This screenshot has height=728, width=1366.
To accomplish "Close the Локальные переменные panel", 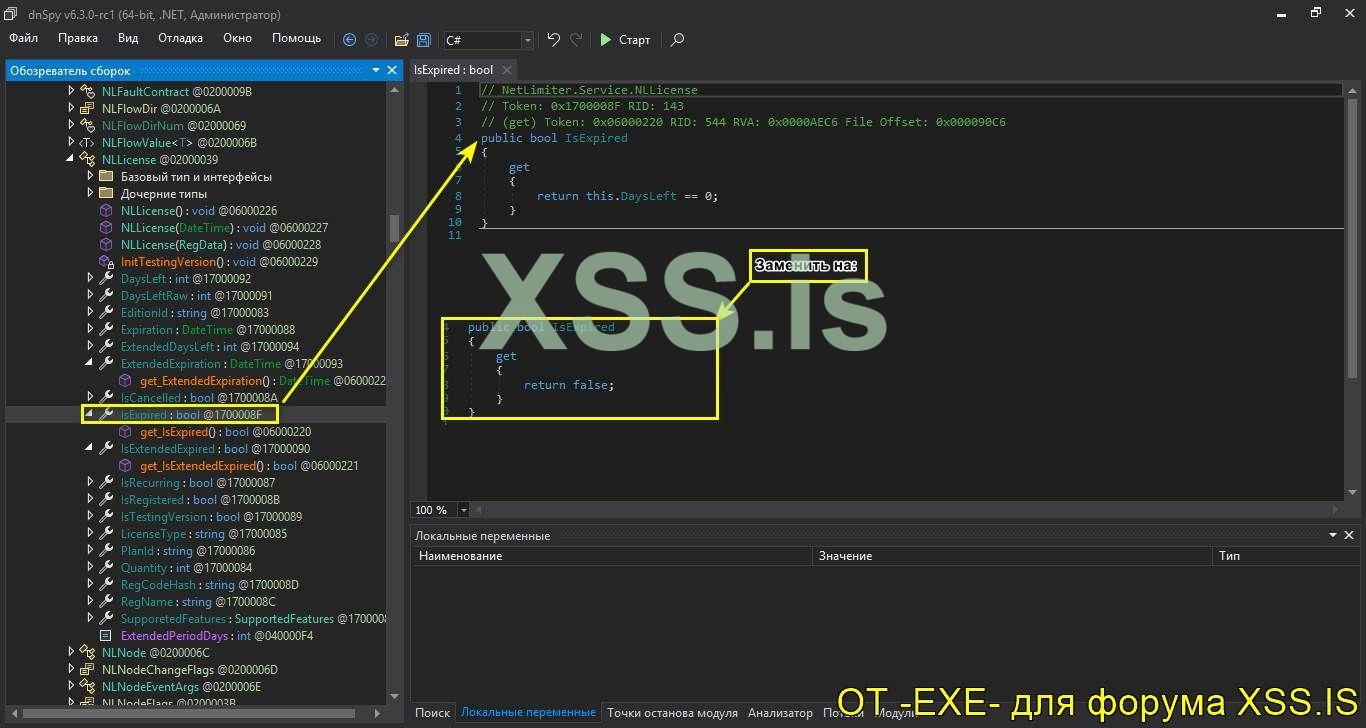I will pos(1350,535).
